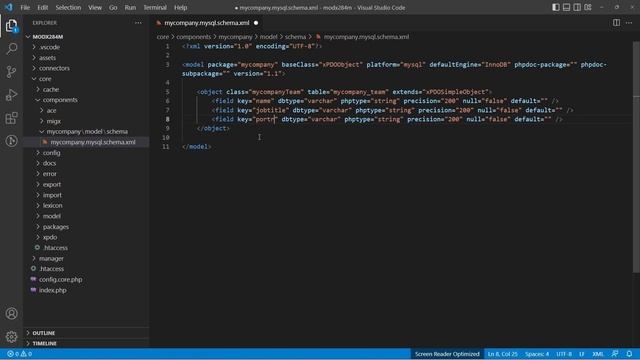
Task: Collapse the mycompany\model\schema folder
Action: (87, 131)
